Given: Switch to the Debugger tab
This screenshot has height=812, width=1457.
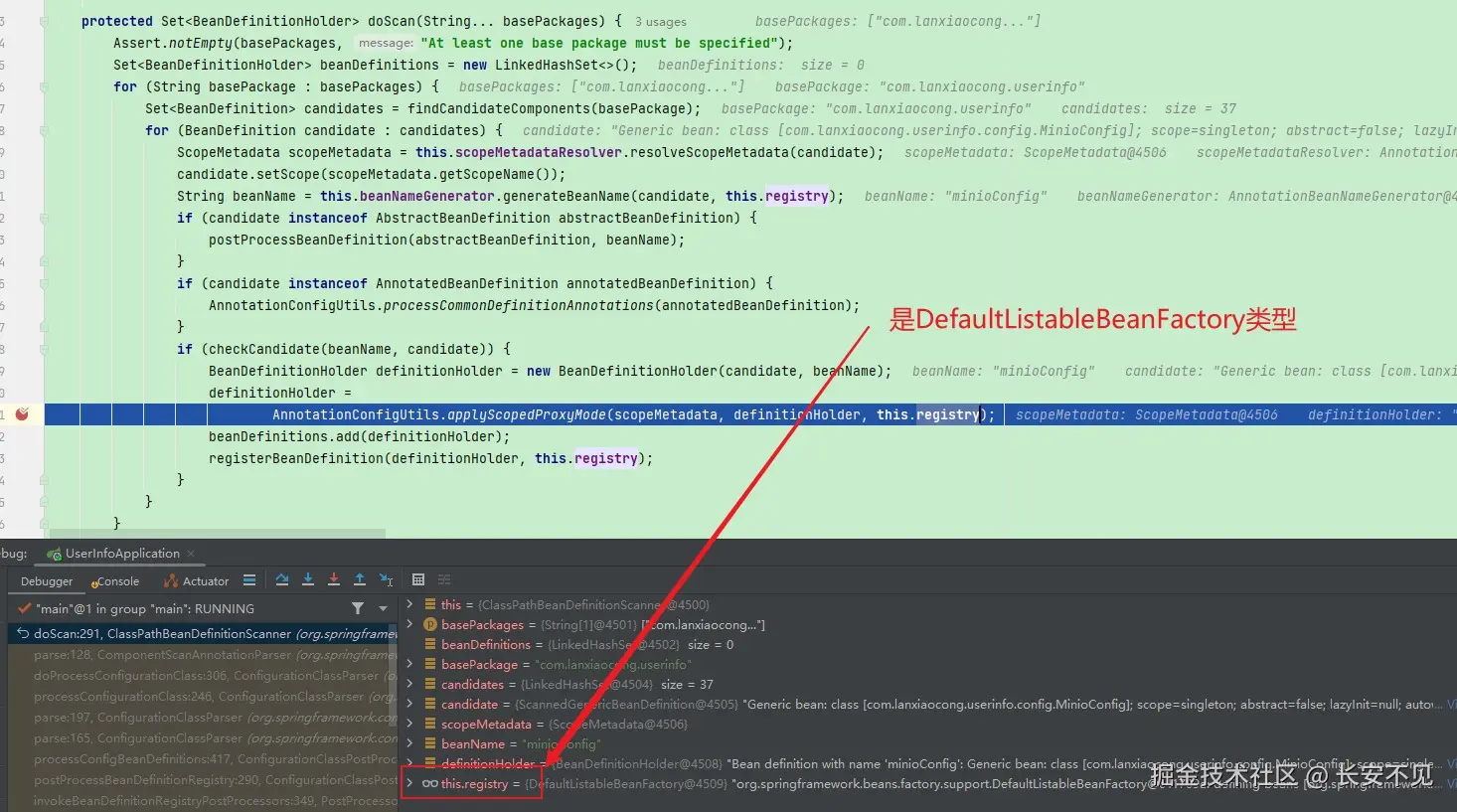Looking at the screenshot, I should pyautogui.click(x=47, y=581).
